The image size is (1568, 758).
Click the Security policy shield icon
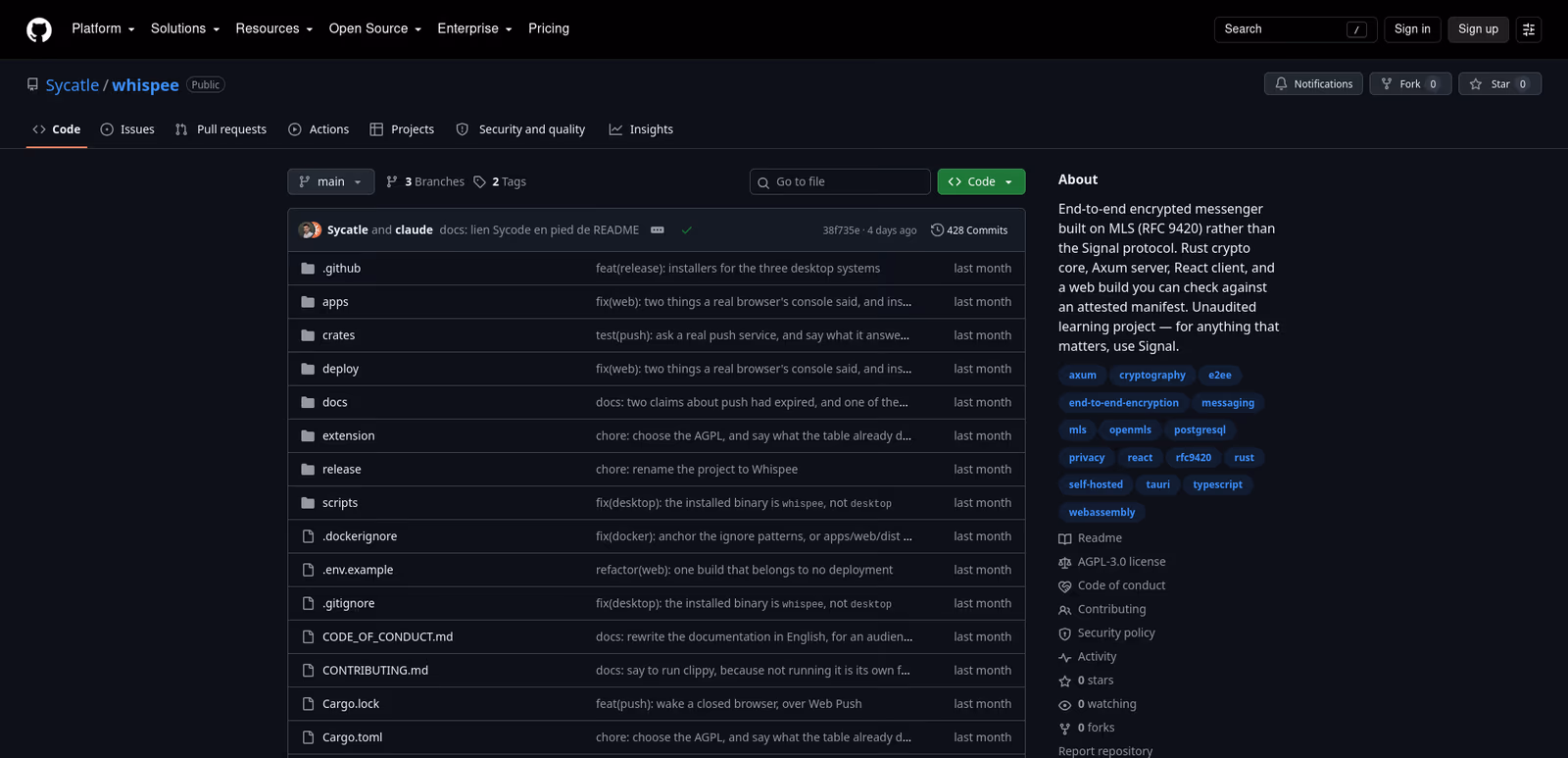click(1065, 633)
